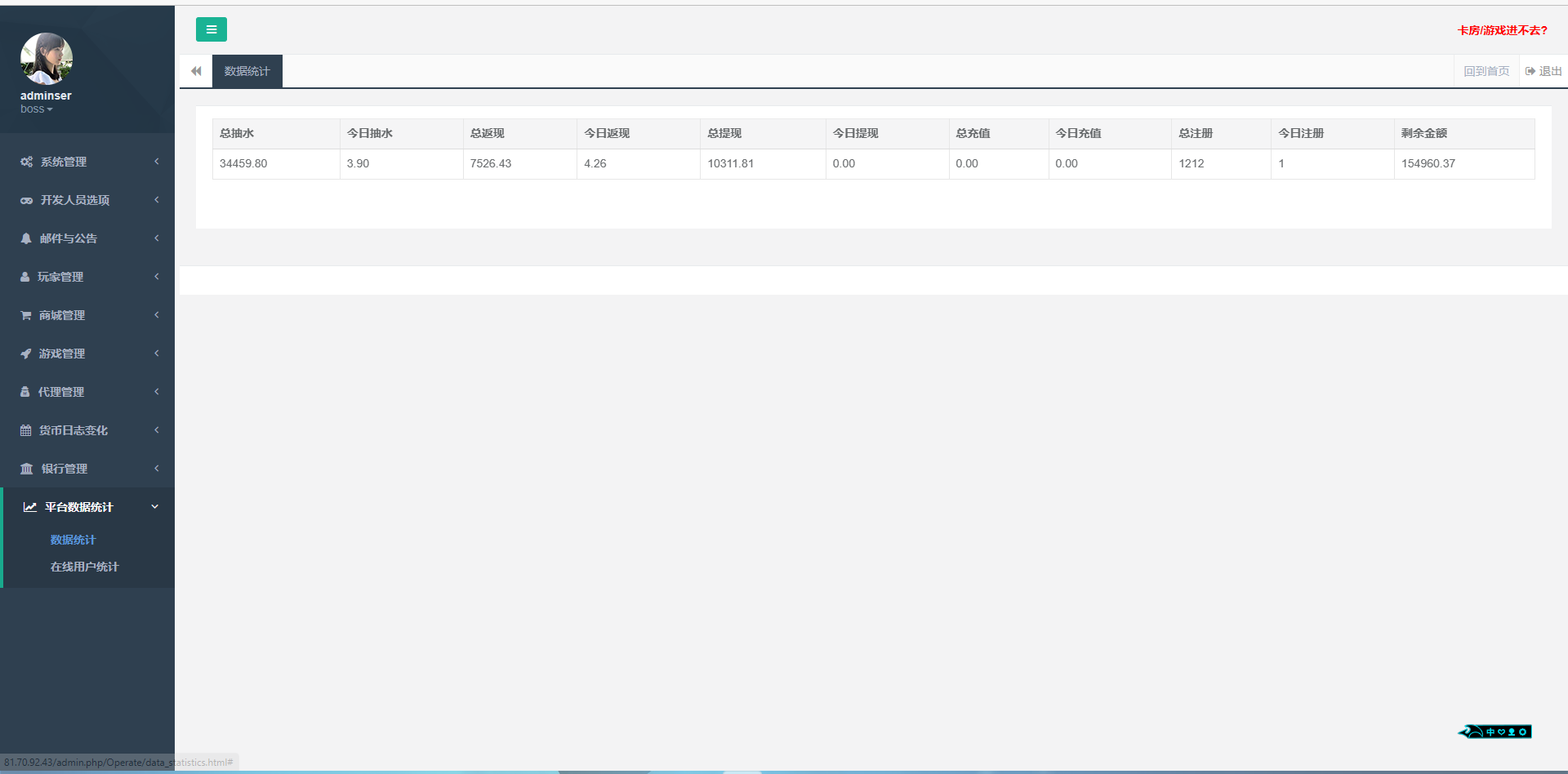Expand the 系统管理 menu chevron
Image resolution: width=1568 pixels, height=774 pixels.
click(x=156, y=162)
